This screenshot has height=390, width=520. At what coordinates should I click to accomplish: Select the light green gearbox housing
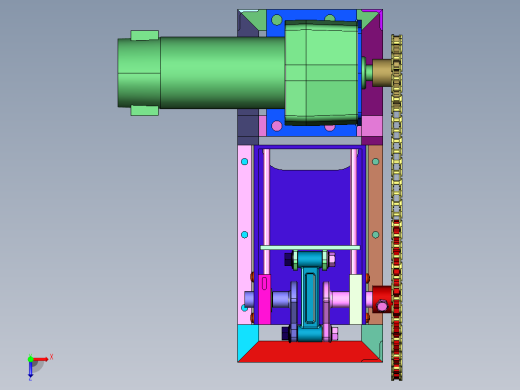[322, 72]
